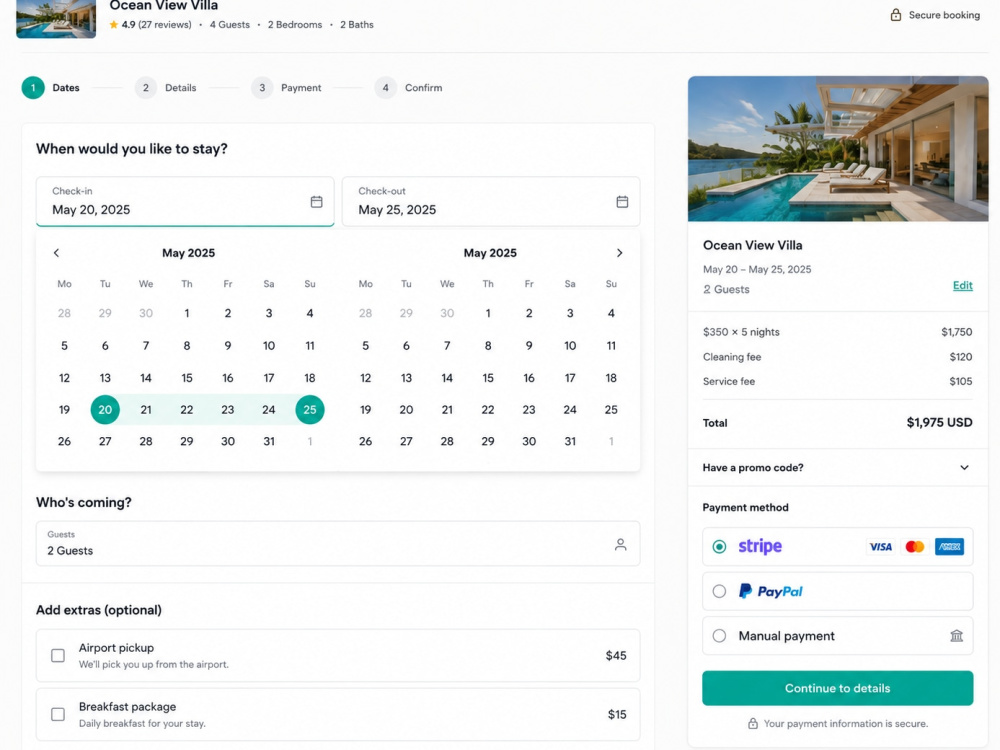Go to next month arrow

click(x=619, y=253)
